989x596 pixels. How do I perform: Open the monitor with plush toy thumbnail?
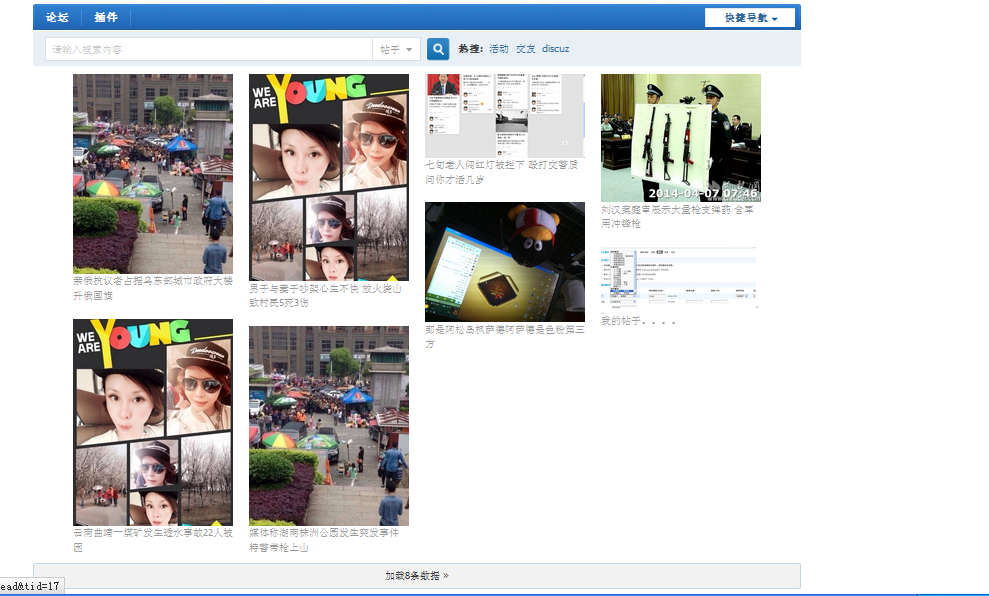(504, 262)
